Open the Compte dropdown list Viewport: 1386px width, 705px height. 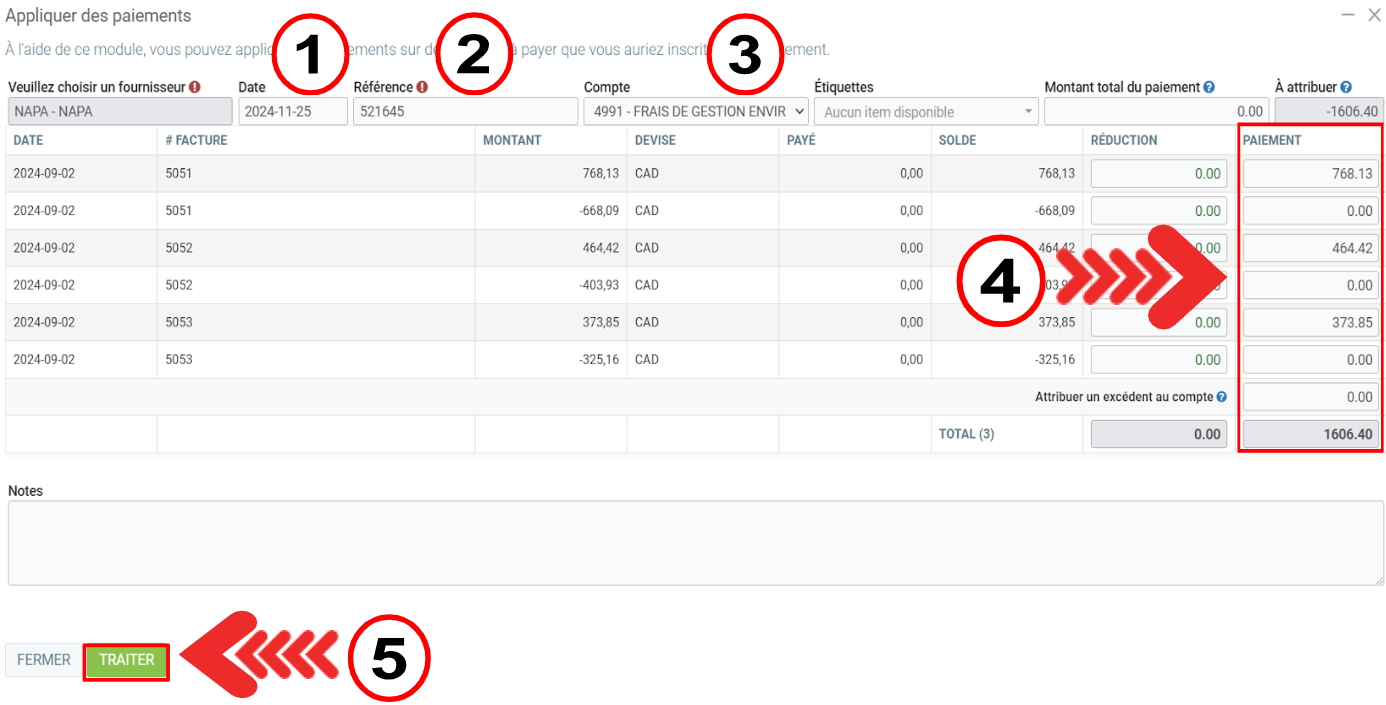[695, 112]
